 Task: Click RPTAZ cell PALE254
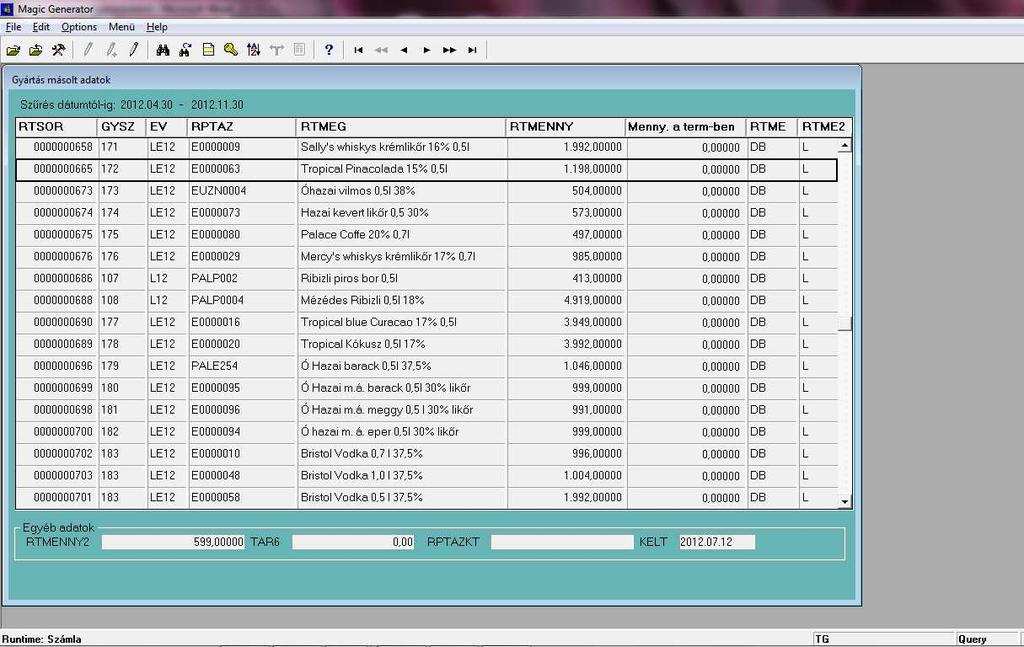(242, 366)
